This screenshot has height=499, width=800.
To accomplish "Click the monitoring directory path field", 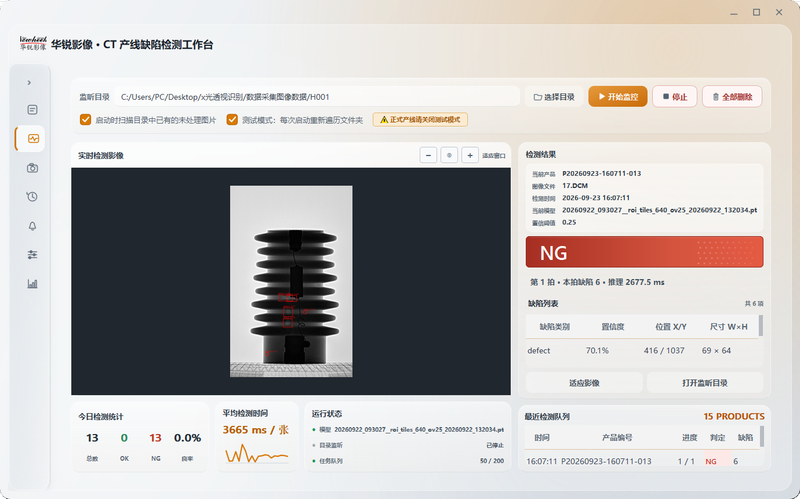I will pyautogui.click(x=316, y=97).
